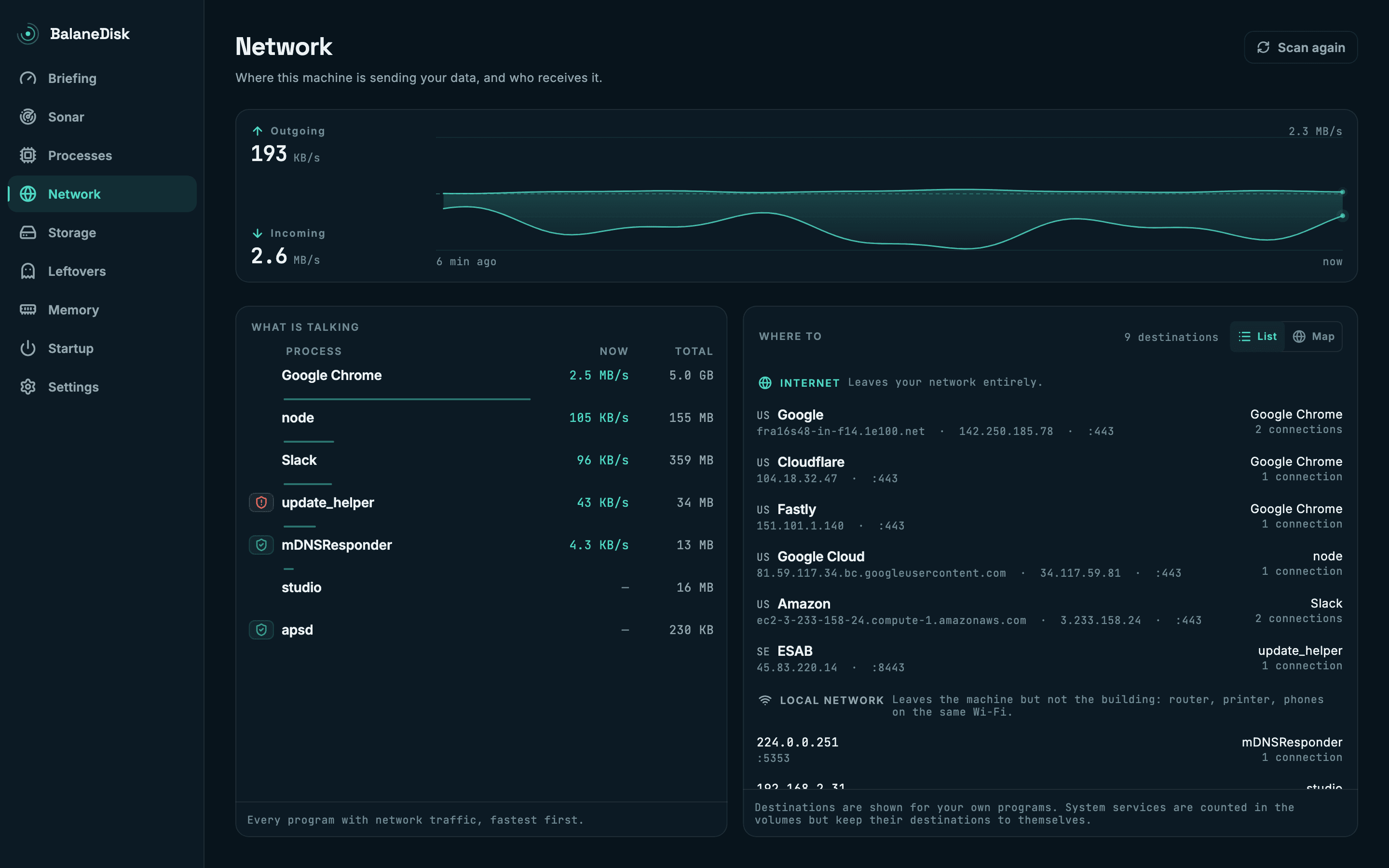Click Slack's traffic bar

[x=308, y=484]
